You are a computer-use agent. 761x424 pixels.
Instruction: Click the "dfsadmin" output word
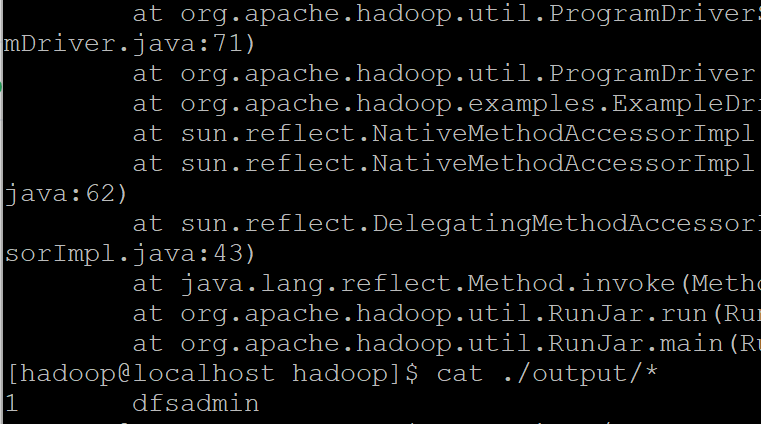[x=196, y=404]
